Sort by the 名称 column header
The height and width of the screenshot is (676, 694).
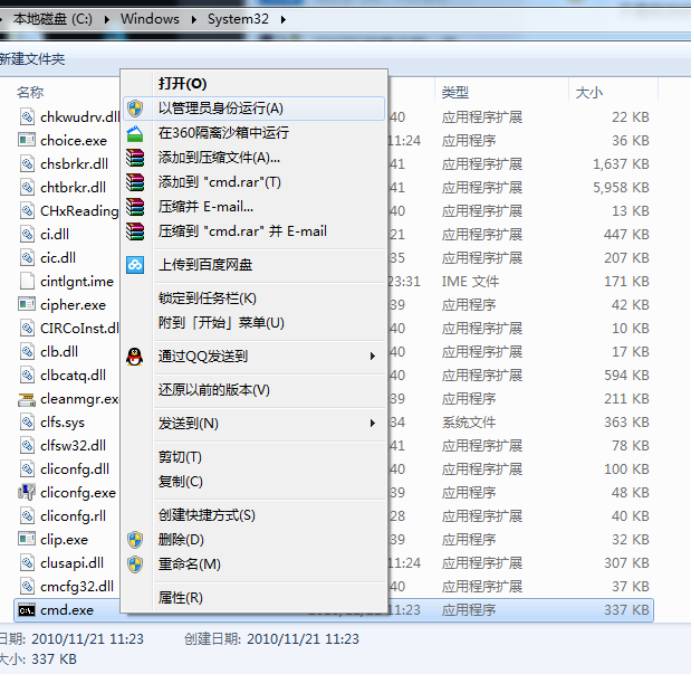tap(30, 93)
